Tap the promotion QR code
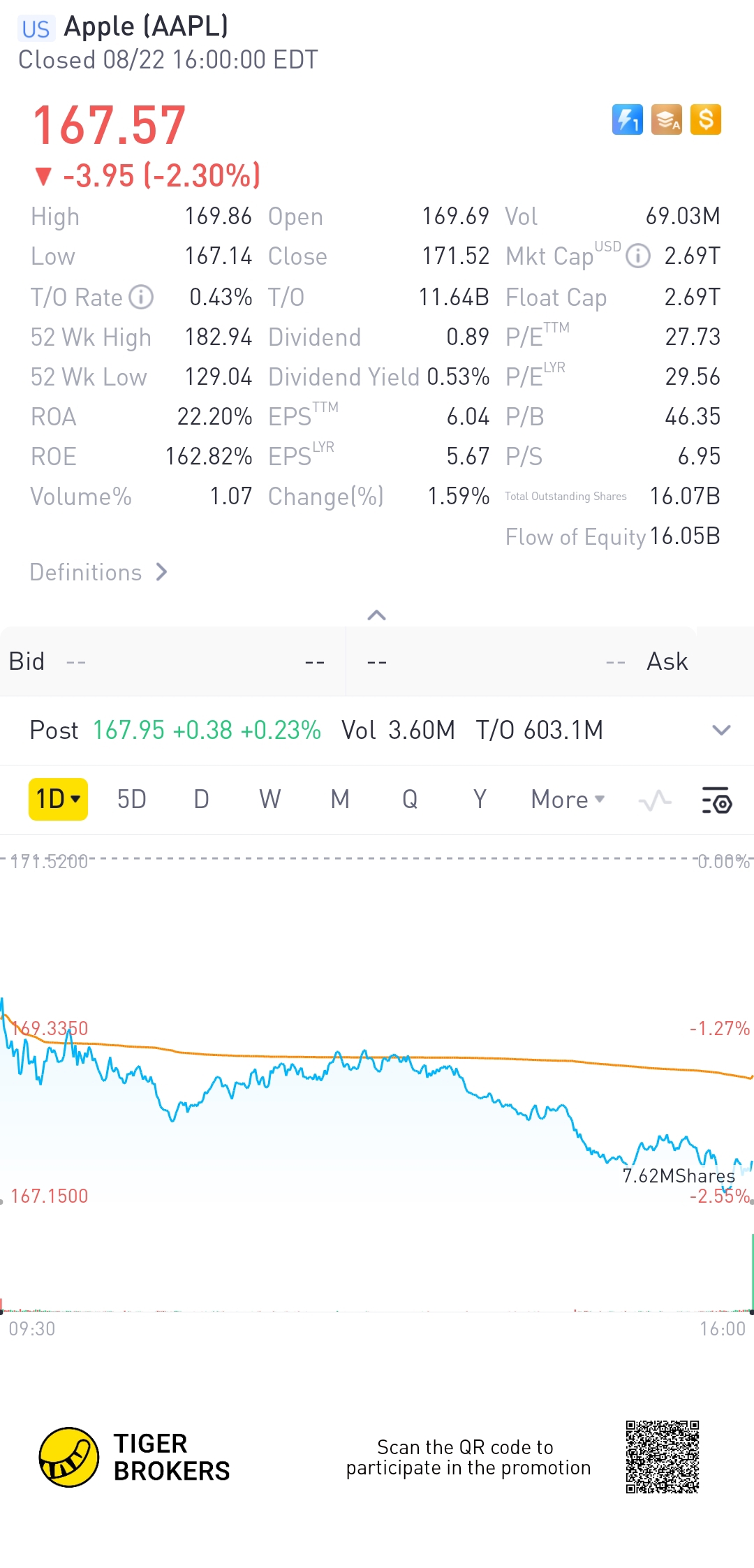Screen dimensions: 754x1568 (x=662, y=1457)
